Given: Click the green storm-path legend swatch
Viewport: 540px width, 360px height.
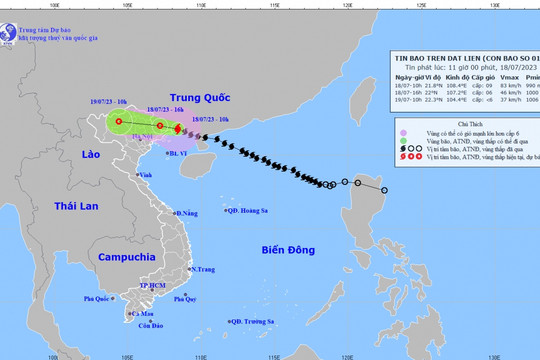Looking at the screenshot, I should pos(403,141).
